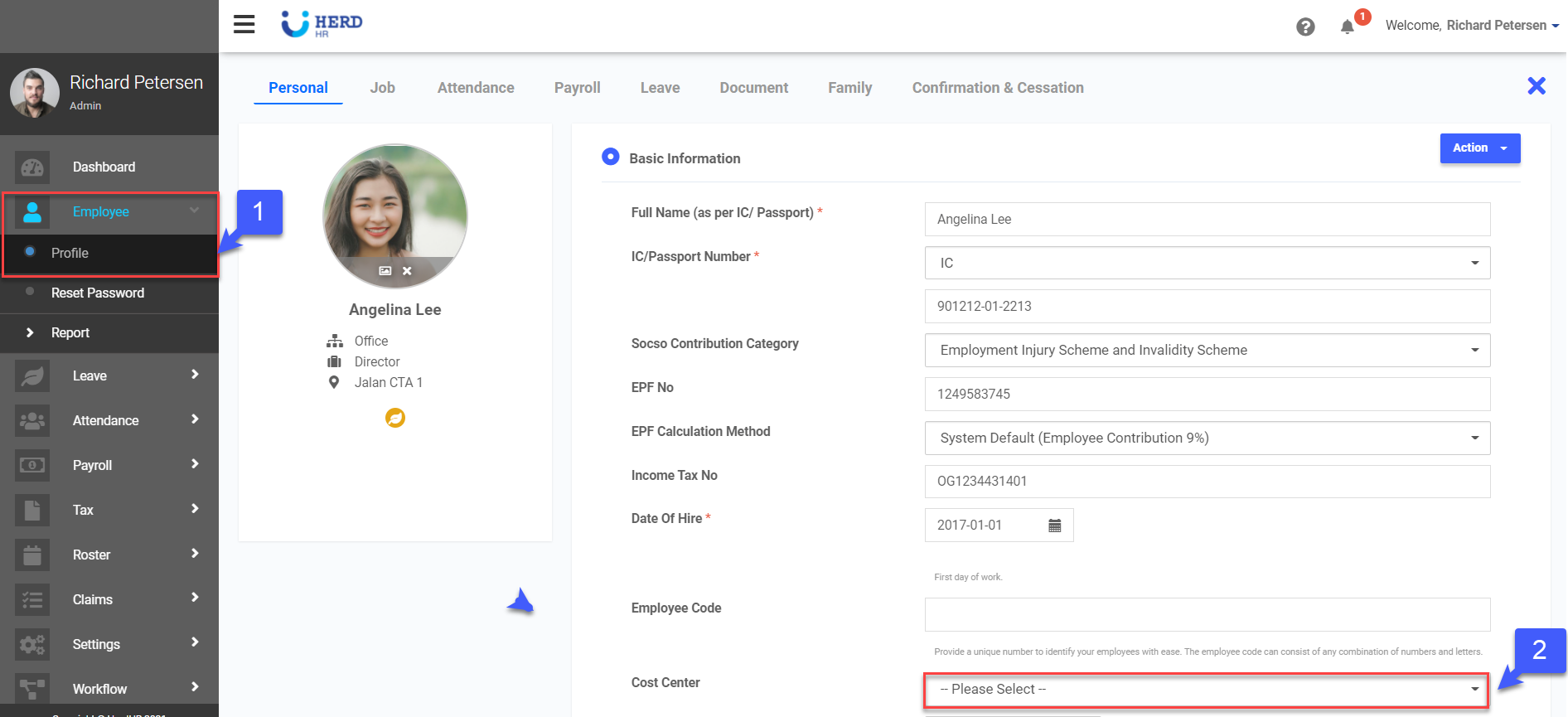1568x717 pixels.
Task: Open the notifications bell icon
Action: point(1348,27)
